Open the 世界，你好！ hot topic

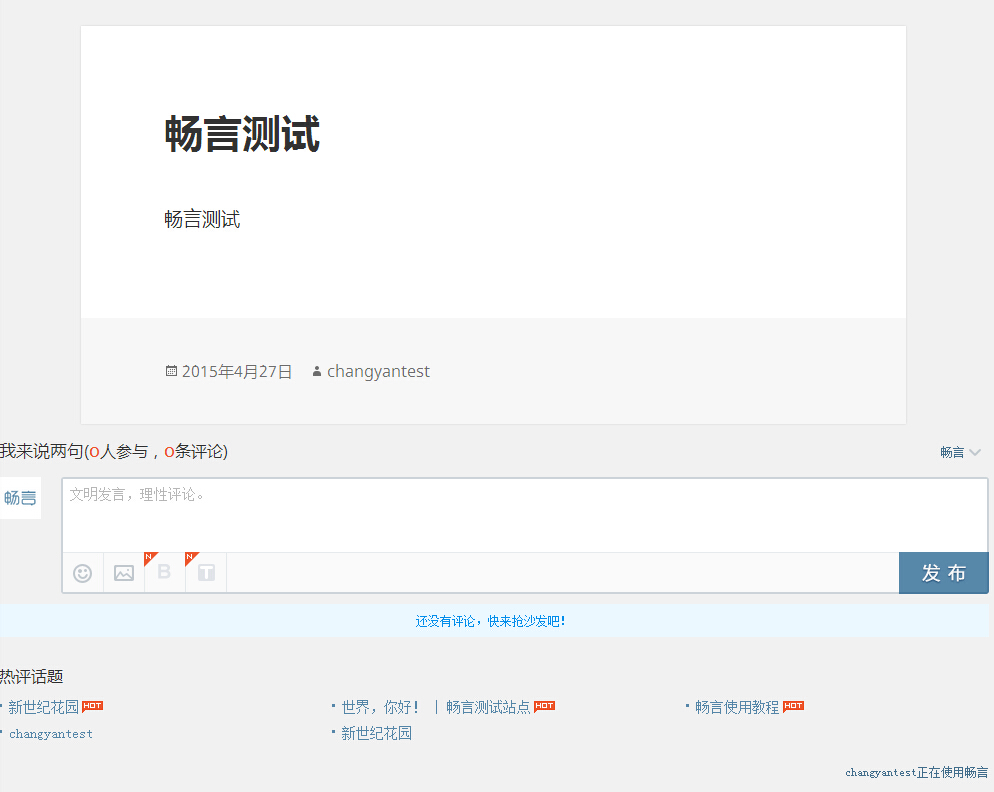click(x=380, y=707)
